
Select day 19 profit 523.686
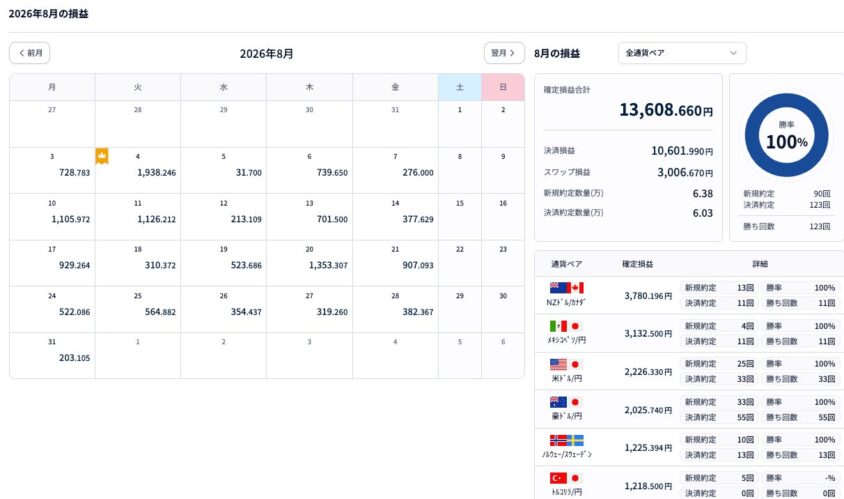[x=246, y=265]
